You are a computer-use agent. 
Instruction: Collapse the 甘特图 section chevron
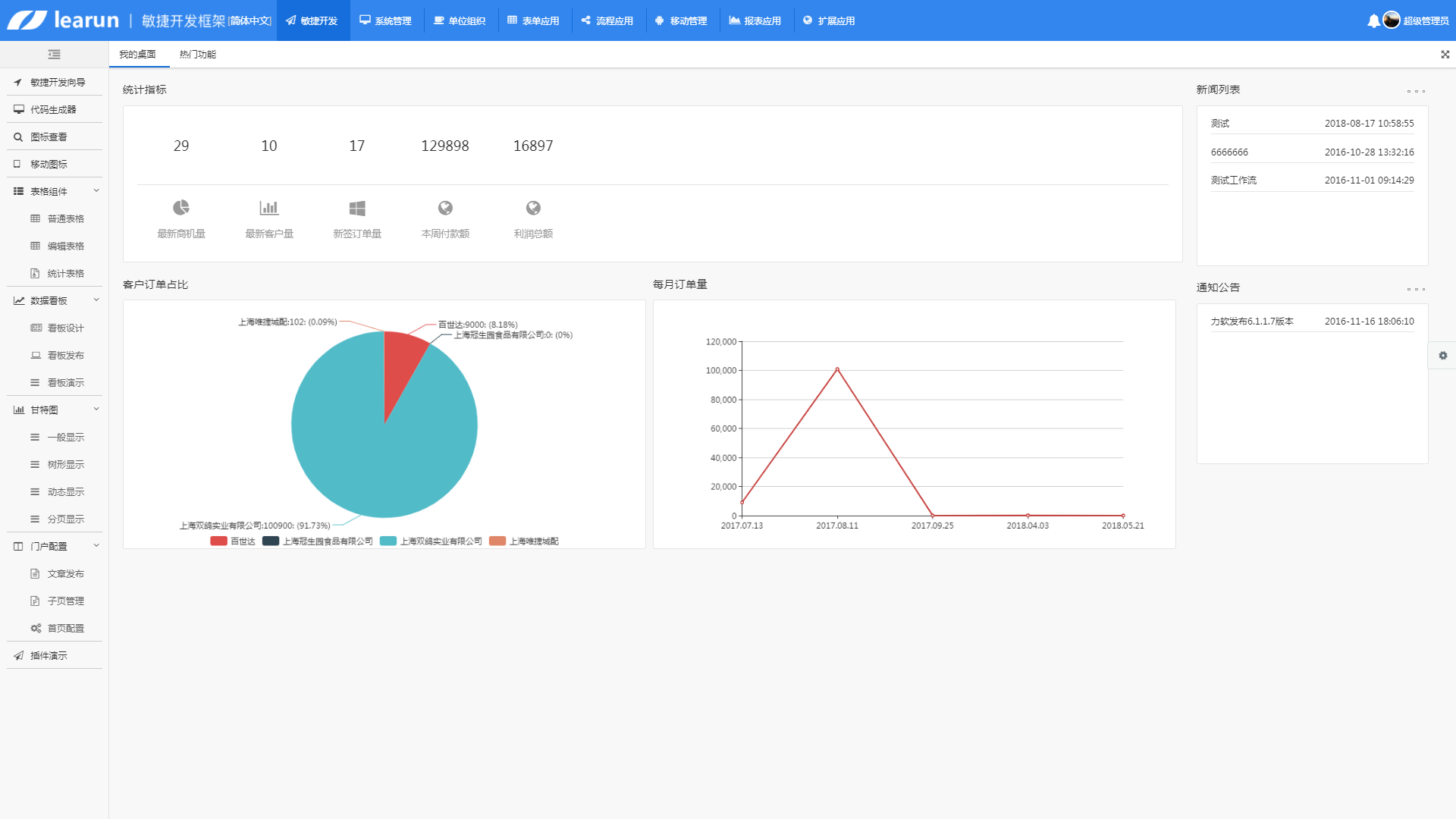pyautogui.click(x=96, y=409)
